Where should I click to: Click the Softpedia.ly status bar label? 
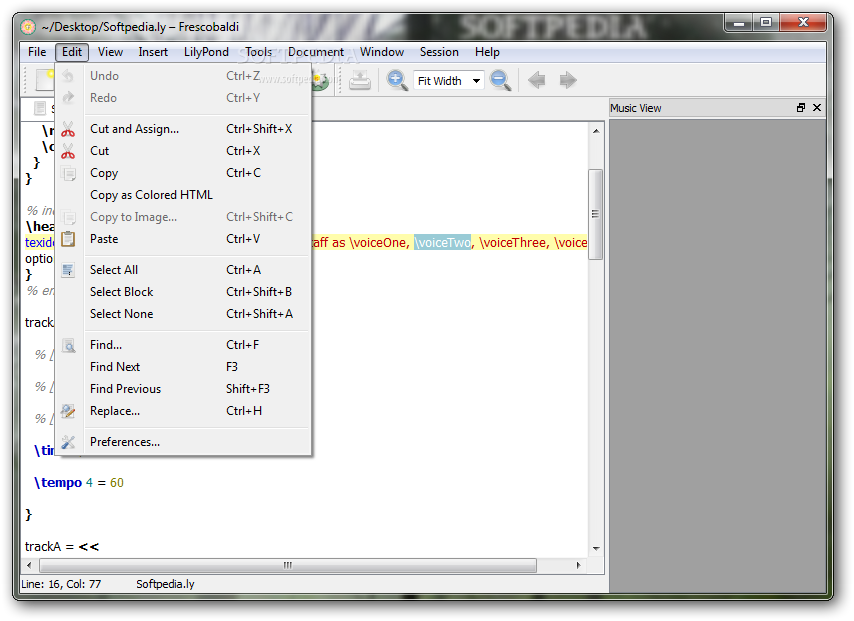click(x=165, y=584)
